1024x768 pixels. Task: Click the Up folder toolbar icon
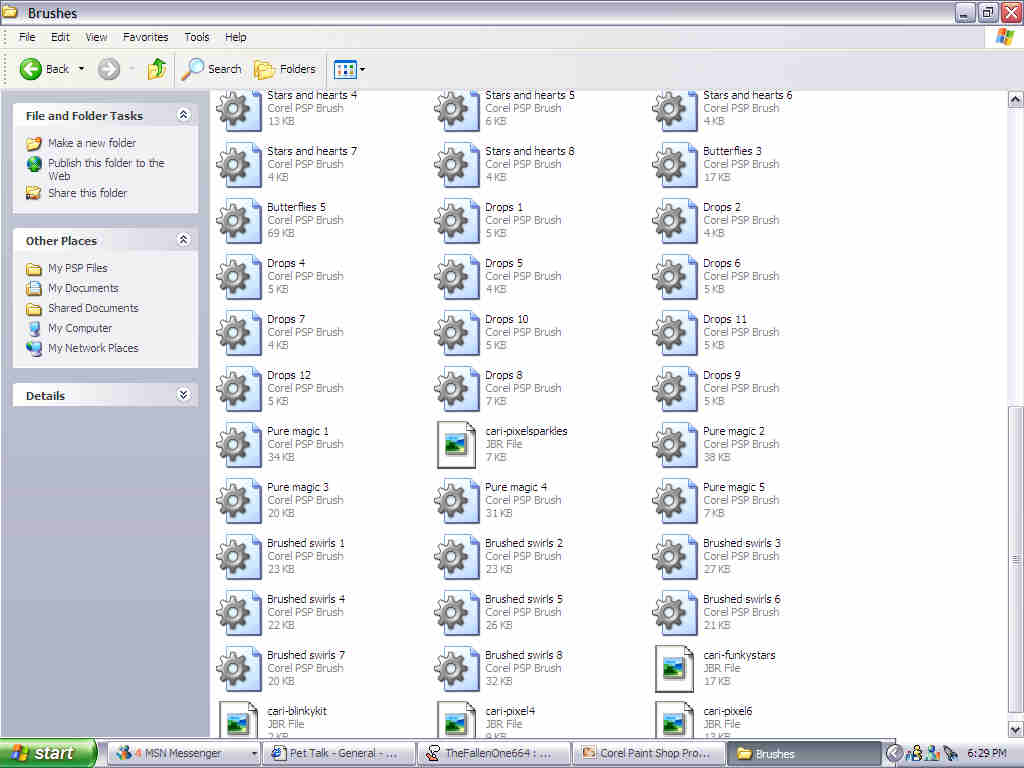coord(157,69)
